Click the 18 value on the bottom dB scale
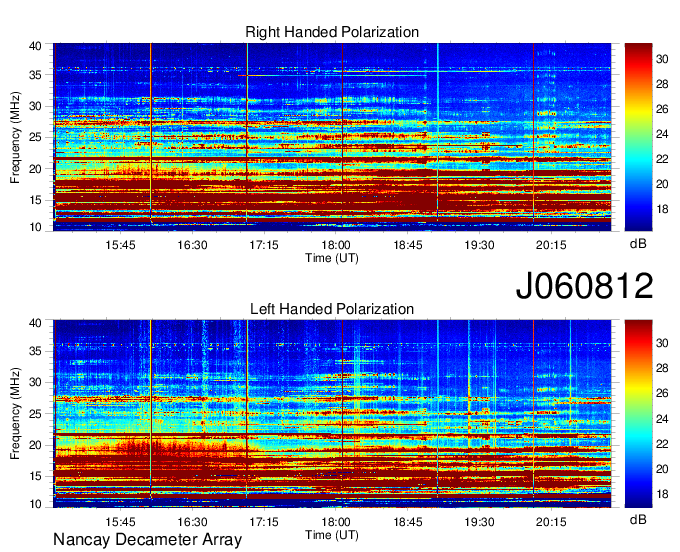This screenshot has height=552, width=680. pyautogui.click(x=662, y=494)
